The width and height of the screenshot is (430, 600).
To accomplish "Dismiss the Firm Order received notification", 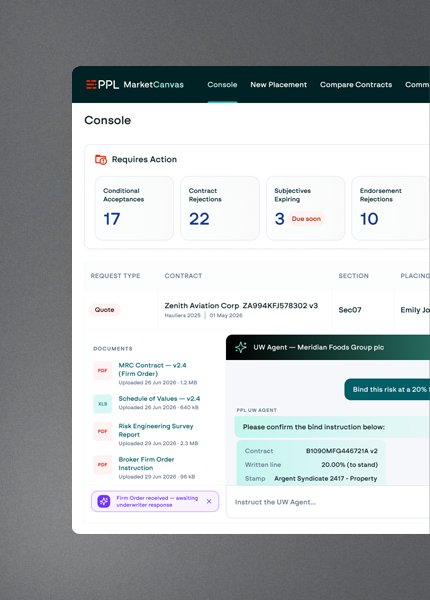I will click(209, 501).
